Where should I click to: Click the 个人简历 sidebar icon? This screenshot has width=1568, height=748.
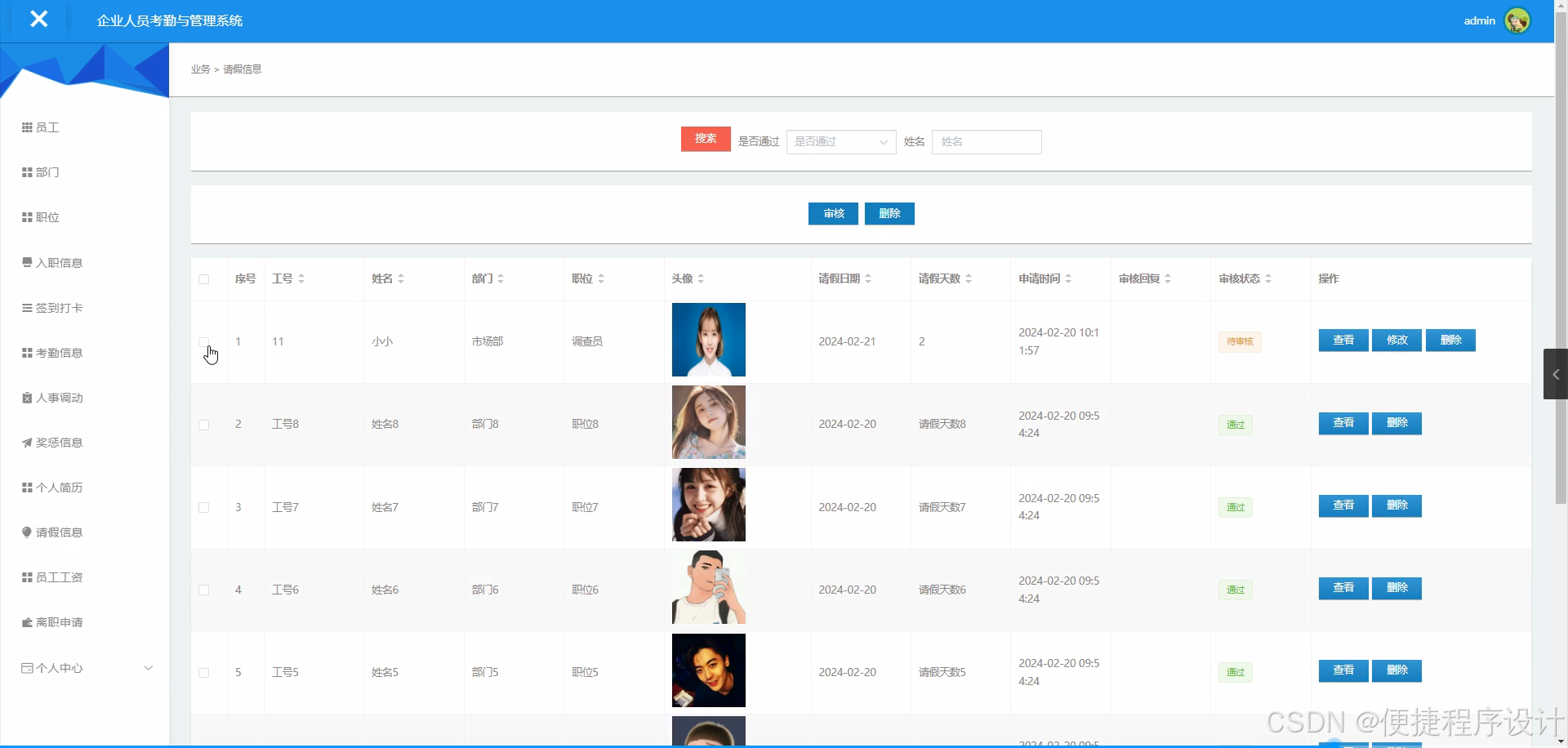[27, 488]
